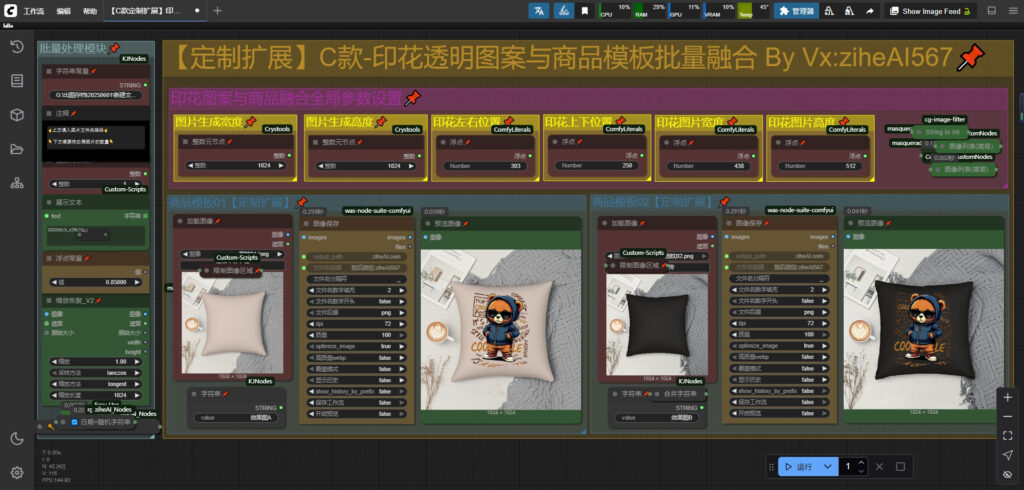The image size is (1024, 490).
Task: Open run button dropdown arrow
Action: 827,466
